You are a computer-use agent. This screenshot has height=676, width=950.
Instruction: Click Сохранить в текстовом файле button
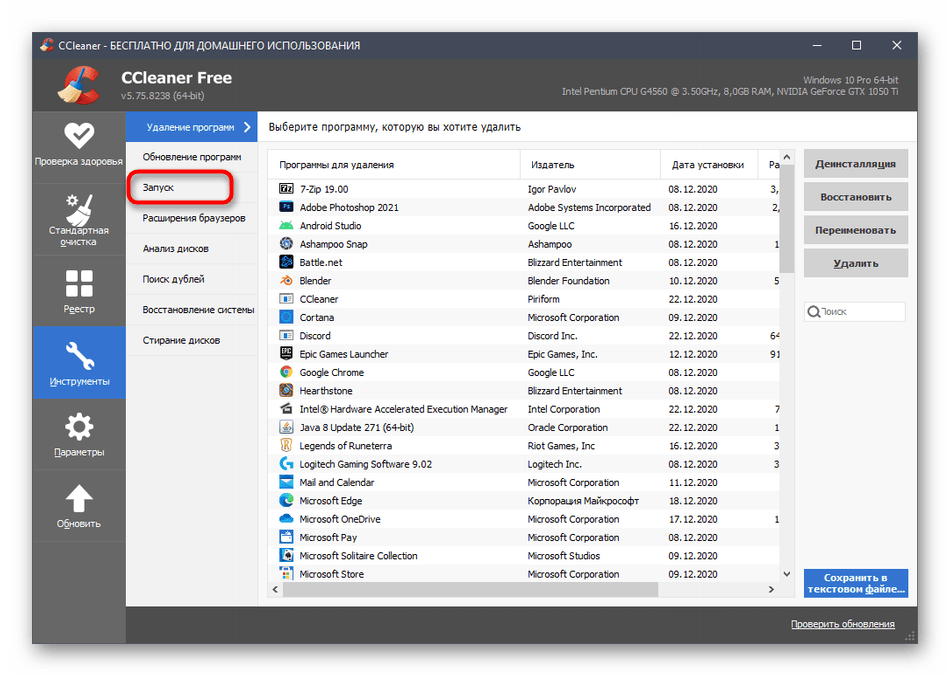[x=855, y=583]
